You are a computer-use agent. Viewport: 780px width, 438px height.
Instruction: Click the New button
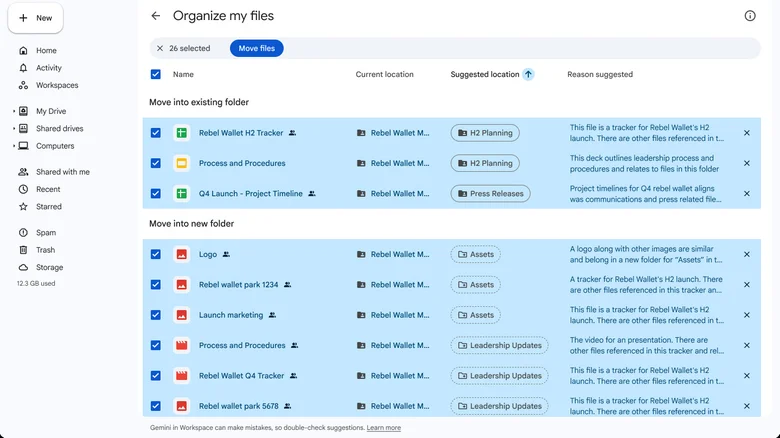(35, 18)
